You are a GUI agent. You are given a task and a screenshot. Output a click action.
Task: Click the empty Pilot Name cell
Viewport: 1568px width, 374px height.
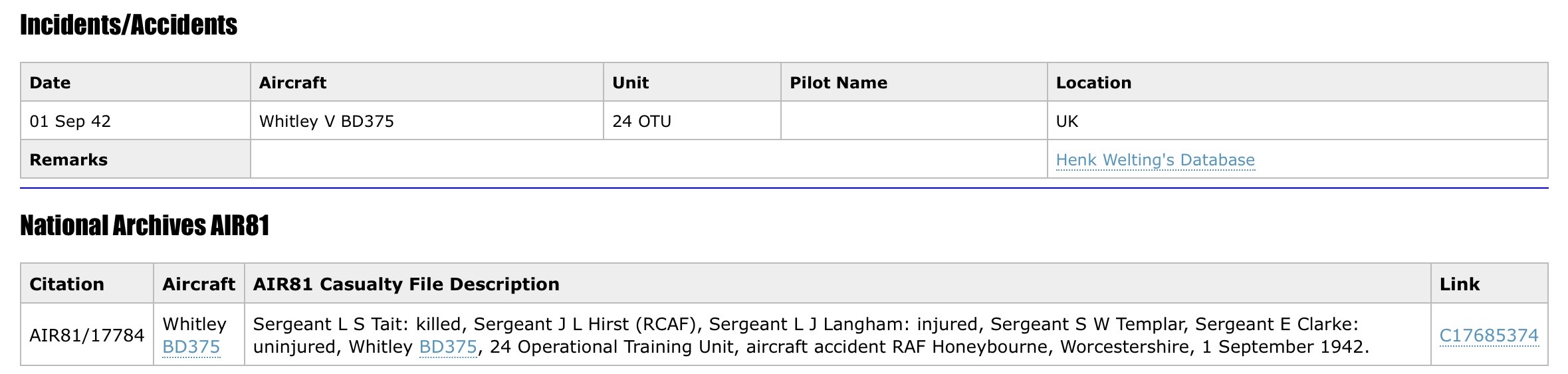tap(913, 121)
